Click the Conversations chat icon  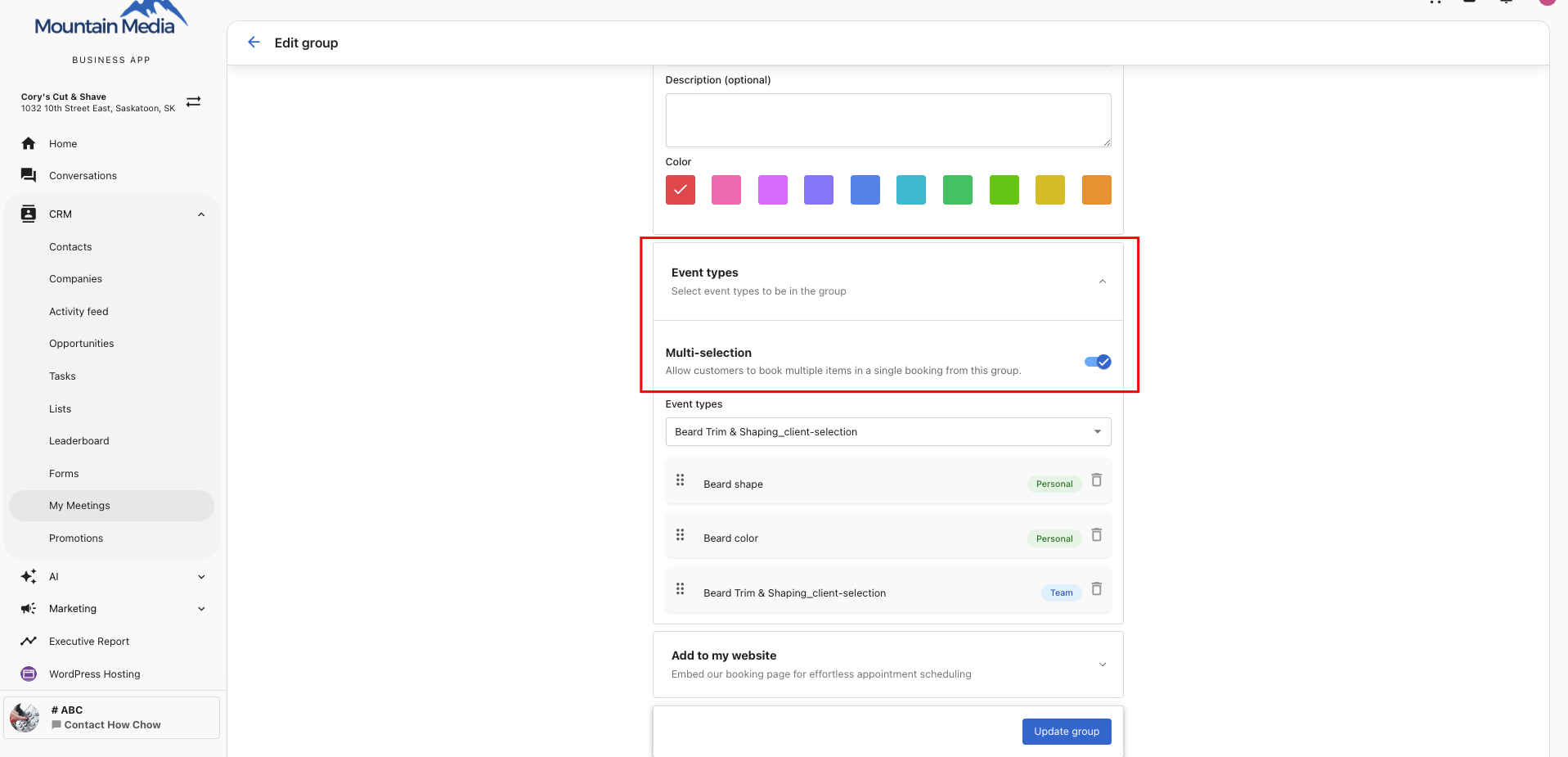[29, 175]
